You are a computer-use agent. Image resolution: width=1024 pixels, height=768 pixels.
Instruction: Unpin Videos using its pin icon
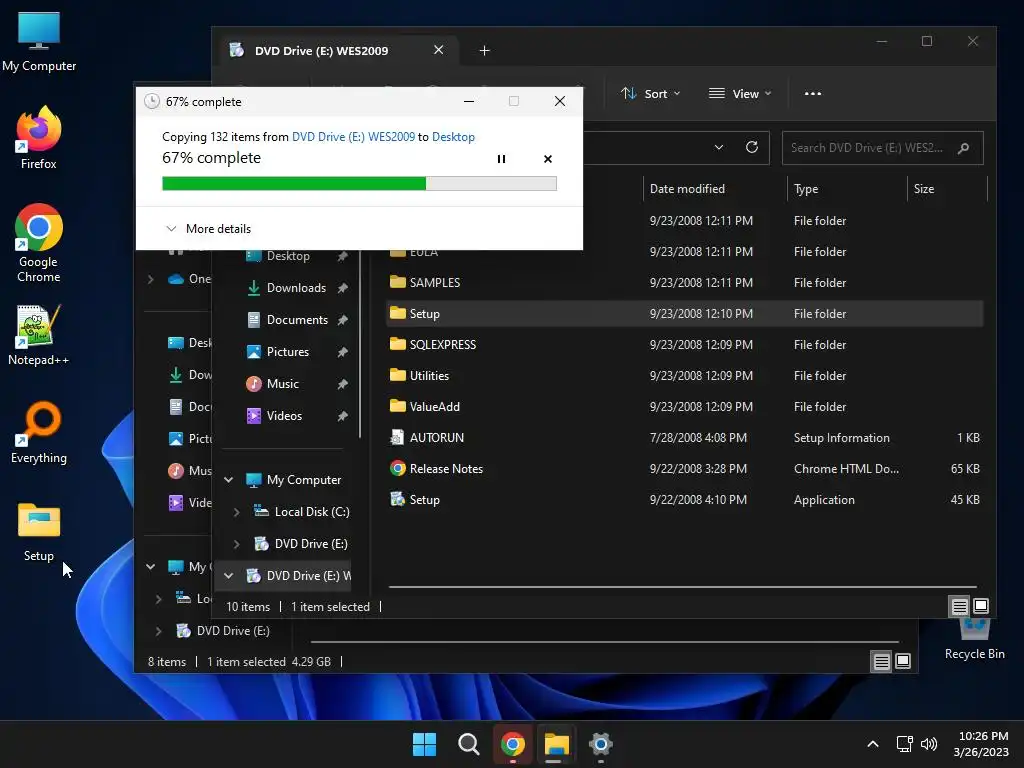[342, 416]
